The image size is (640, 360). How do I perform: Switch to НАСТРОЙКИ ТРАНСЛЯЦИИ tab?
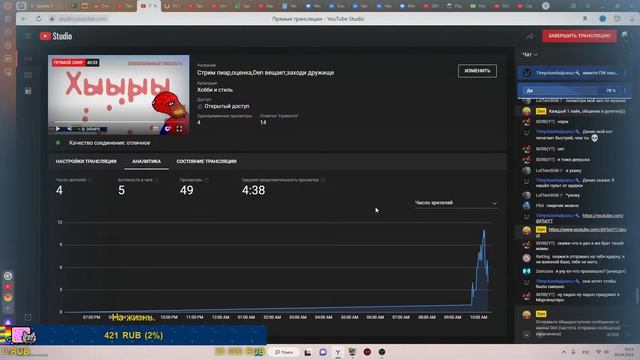86,161
